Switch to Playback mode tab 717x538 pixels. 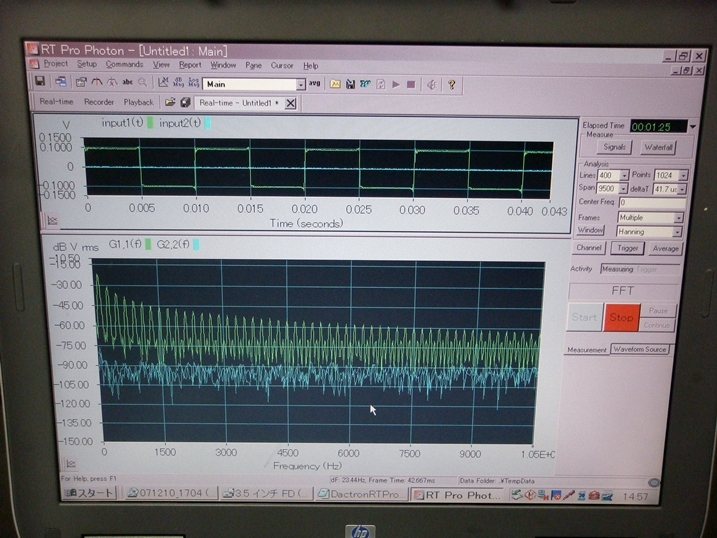pyautogui.click(x=139, y=102)
